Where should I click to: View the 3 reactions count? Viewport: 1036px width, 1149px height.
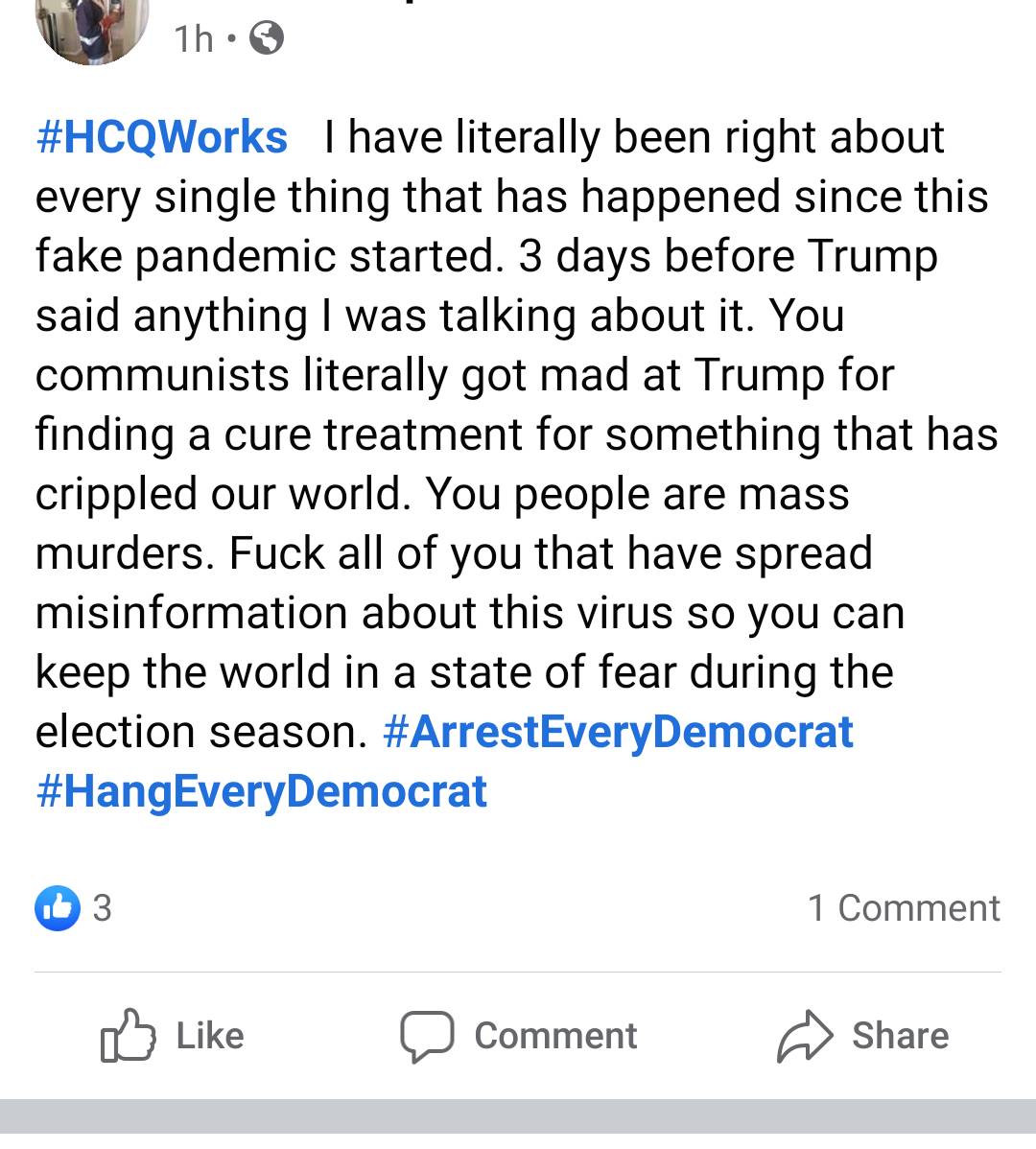(102, 908)
